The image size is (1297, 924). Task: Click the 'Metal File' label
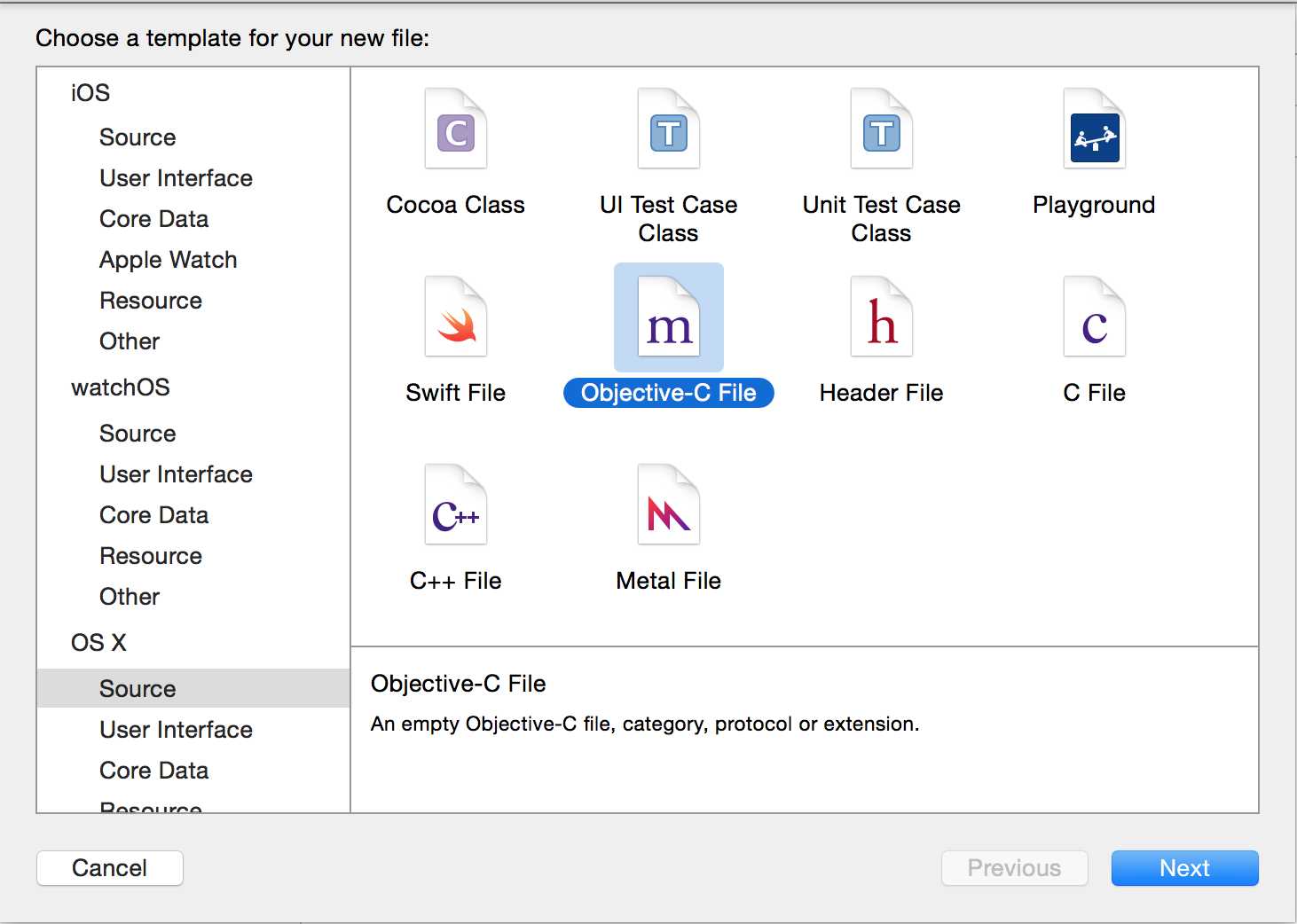point(669,581)
